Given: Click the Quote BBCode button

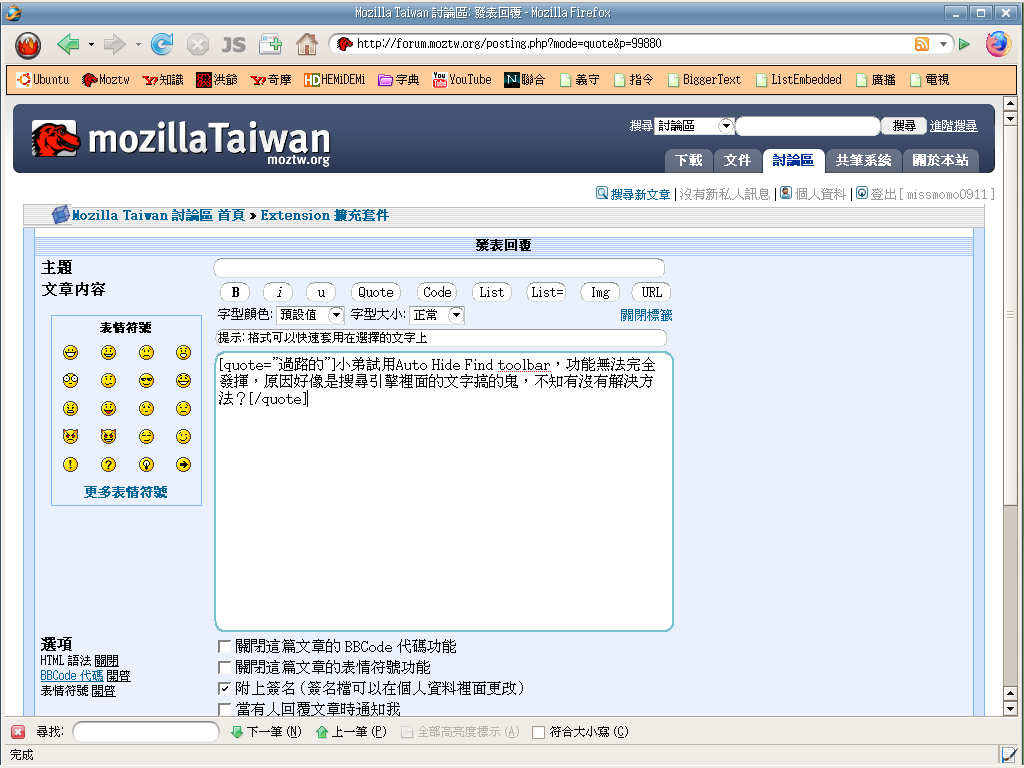Looking at the screenshot, I should pyautogui.click(x=376, y=292).
